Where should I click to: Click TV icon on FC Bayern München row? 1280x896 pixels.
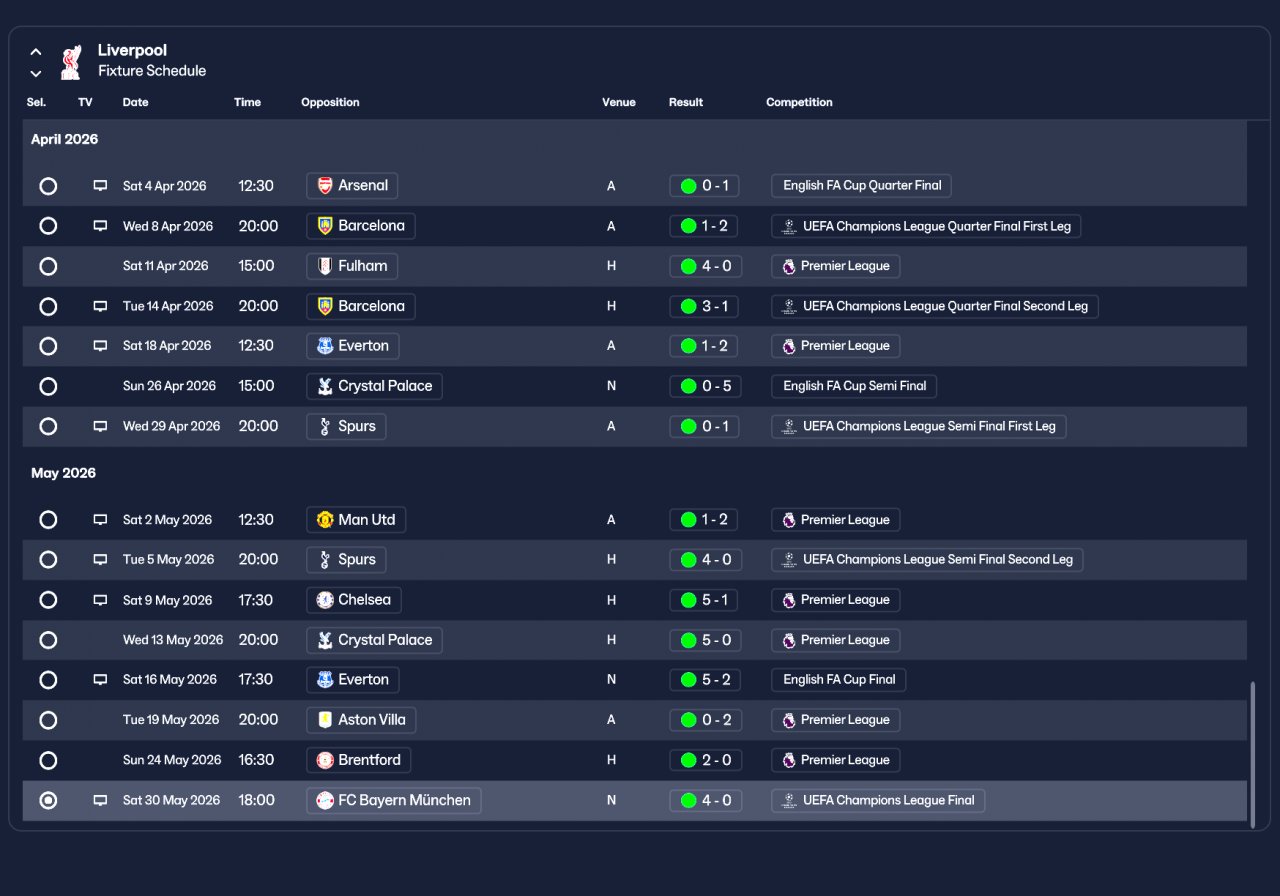point(100,800)
